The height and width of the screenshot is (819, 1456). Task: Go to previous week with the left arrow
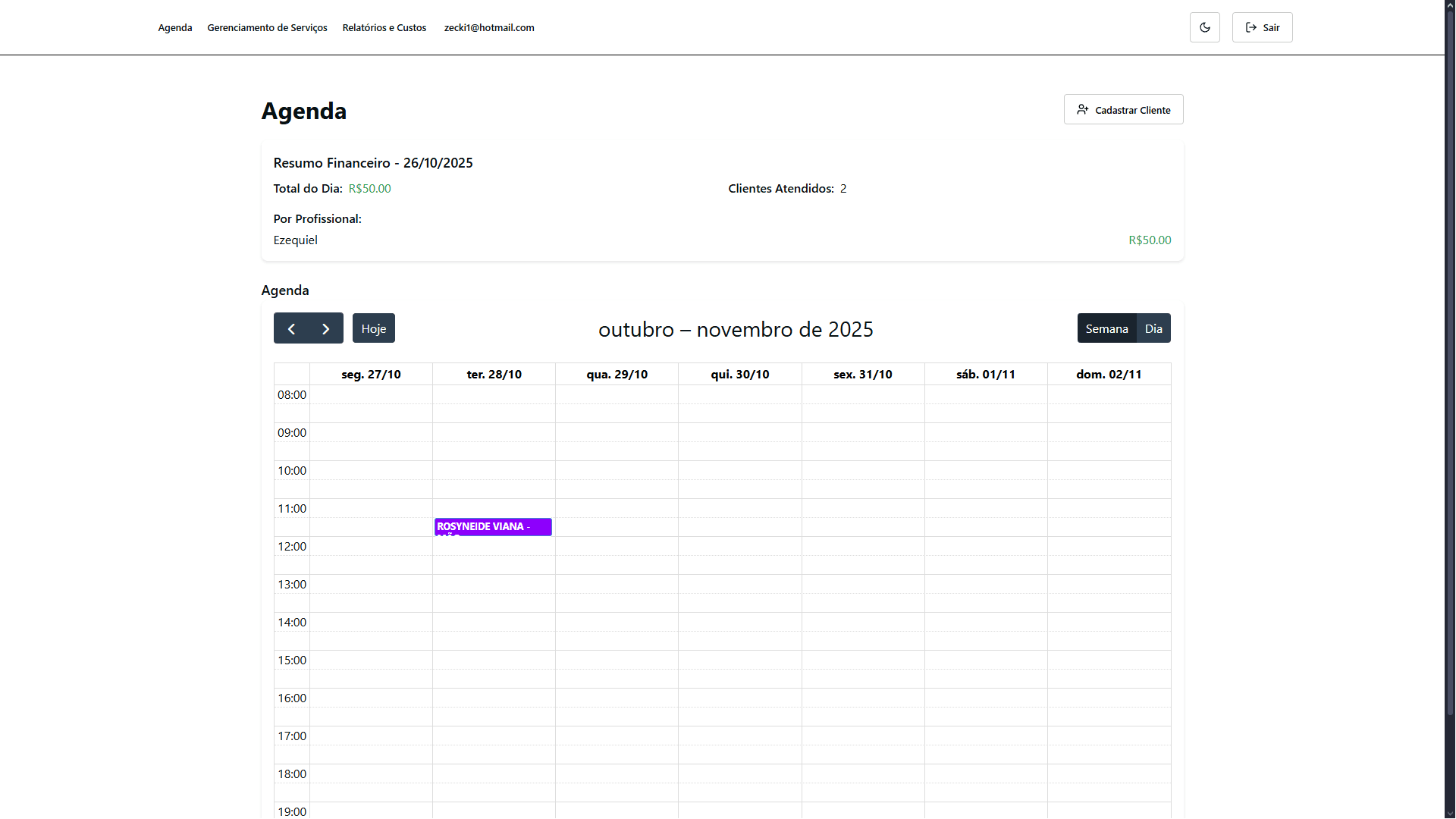291,328
